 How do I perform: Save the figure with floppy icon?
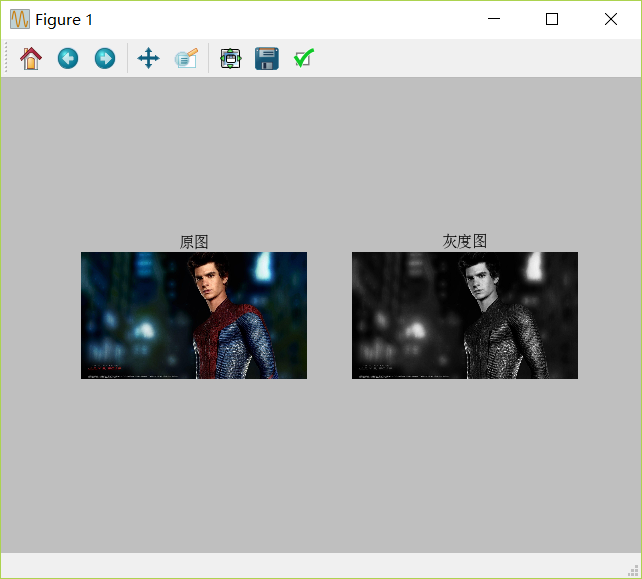click(267, 58)
